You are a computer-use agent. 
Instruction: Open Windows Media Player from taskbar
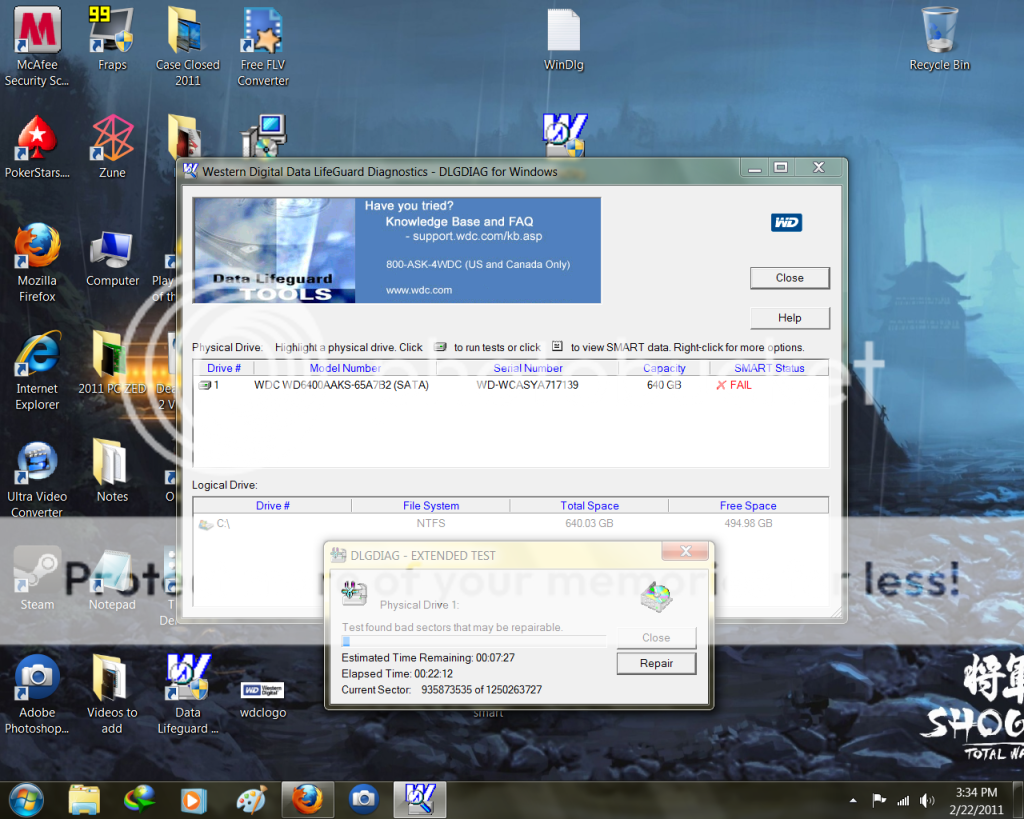[x=193, y=799]
